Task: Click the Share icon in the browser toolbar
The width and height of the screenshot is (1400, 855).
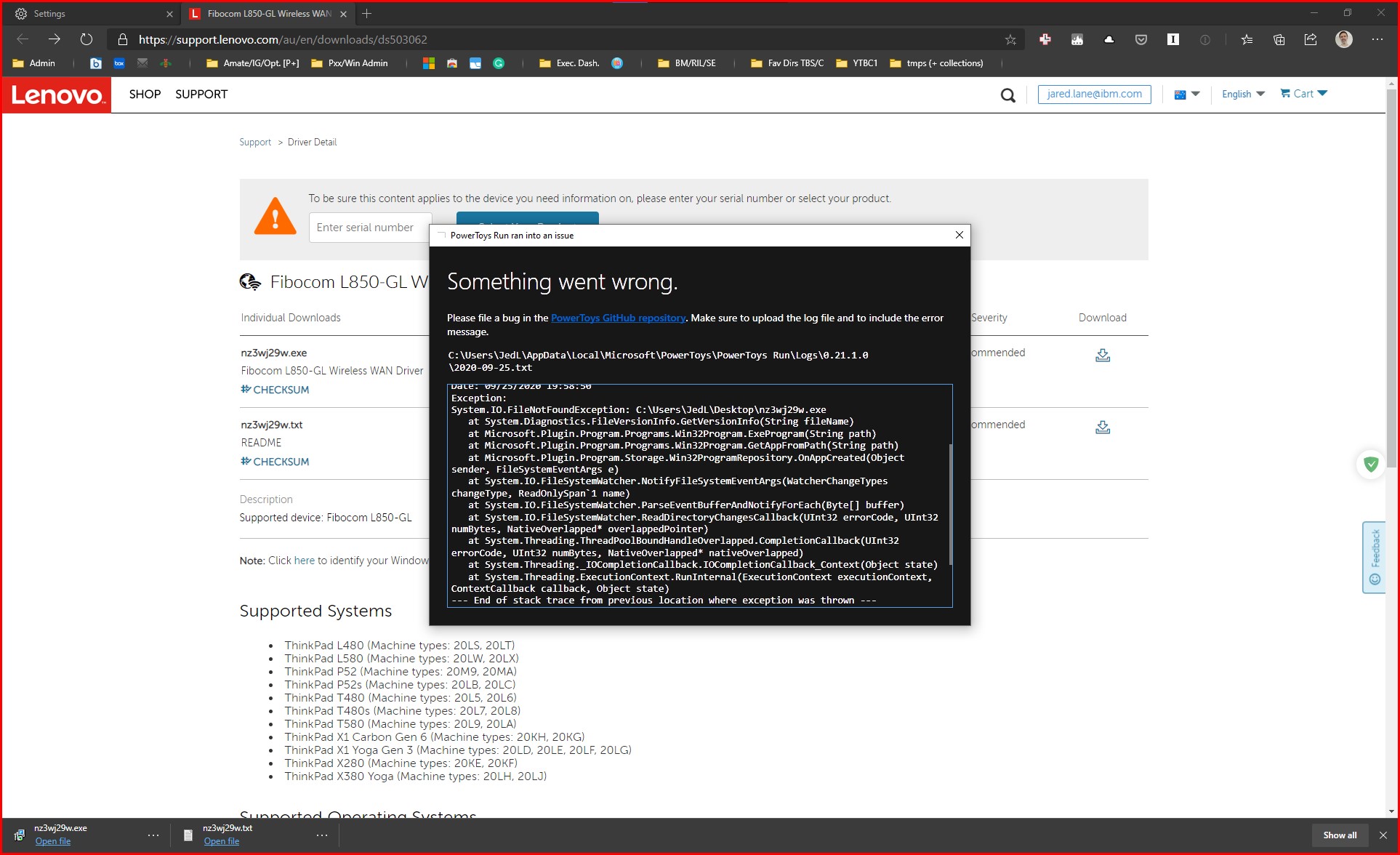Action: (x=1311, y=39)
